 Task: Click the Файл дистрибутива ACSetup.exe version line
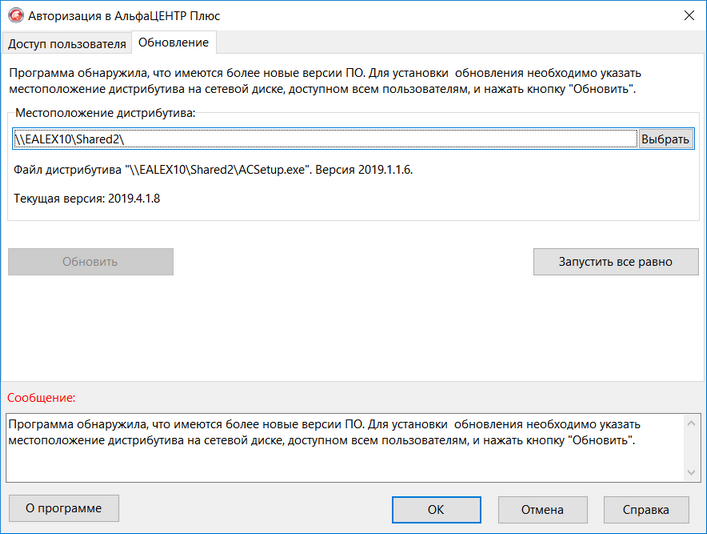(213, 170)
